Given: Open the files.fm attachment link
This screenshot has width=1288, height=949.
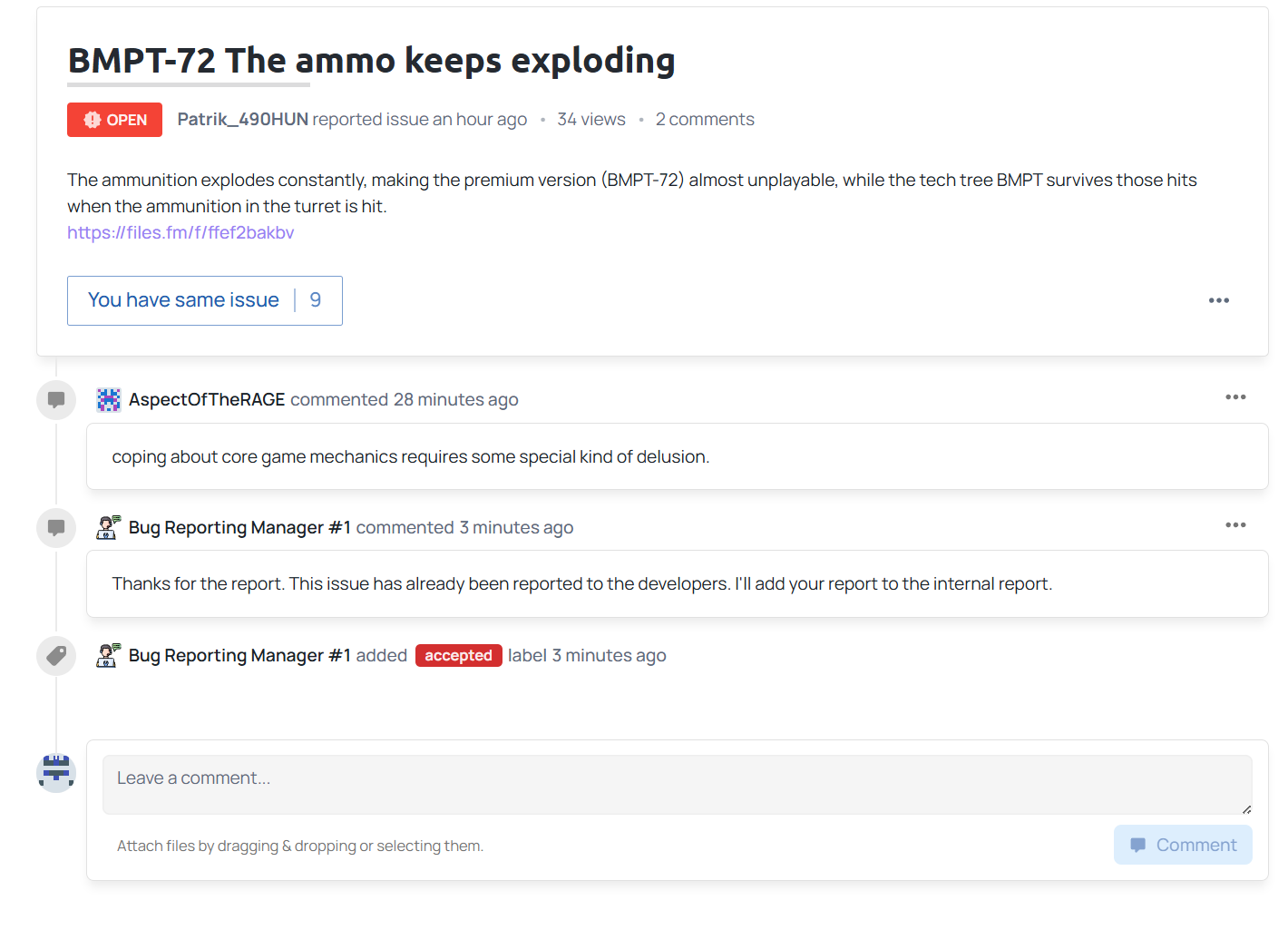Looking at the screenshot, I should coord(181,233).
